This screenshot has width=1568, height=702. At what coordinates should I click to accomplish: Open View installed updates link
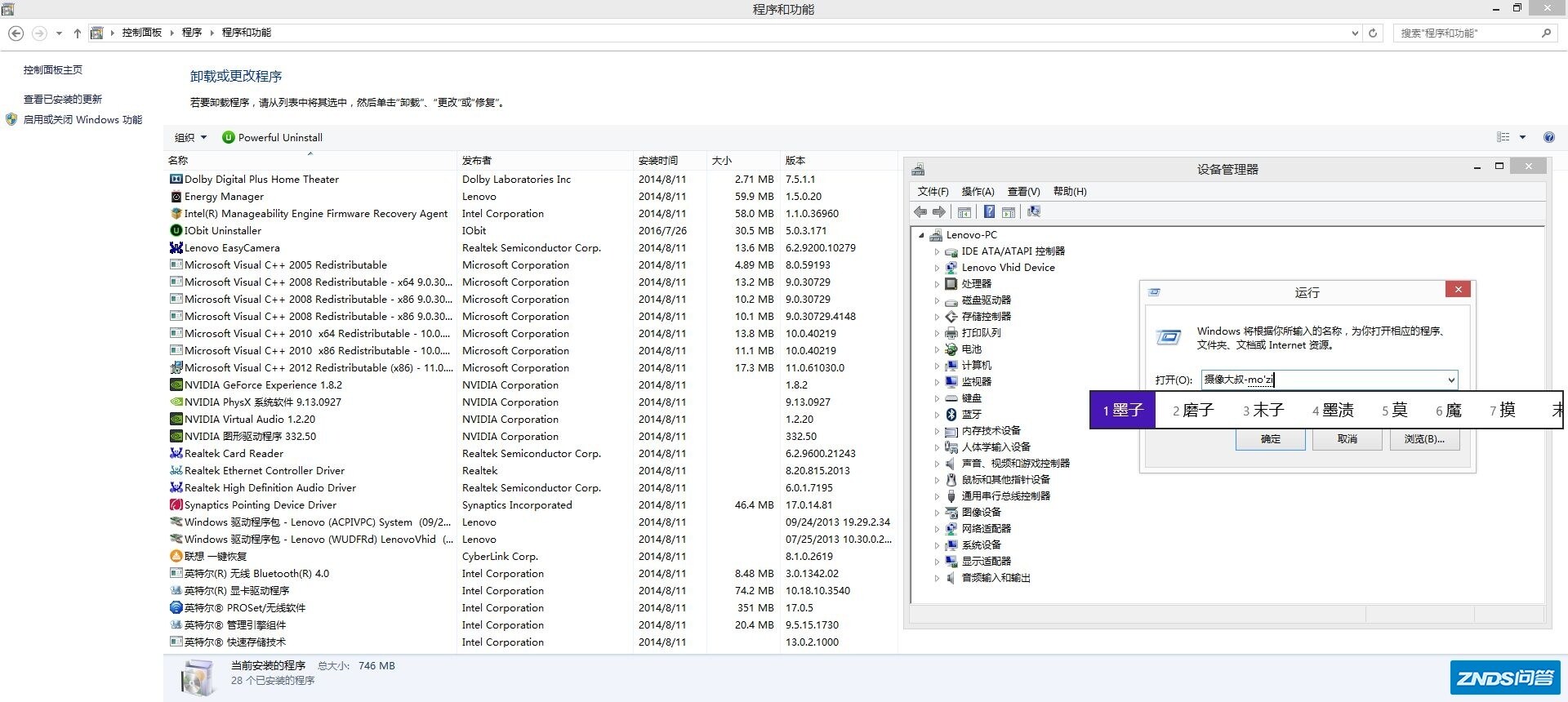pos(63,100)
